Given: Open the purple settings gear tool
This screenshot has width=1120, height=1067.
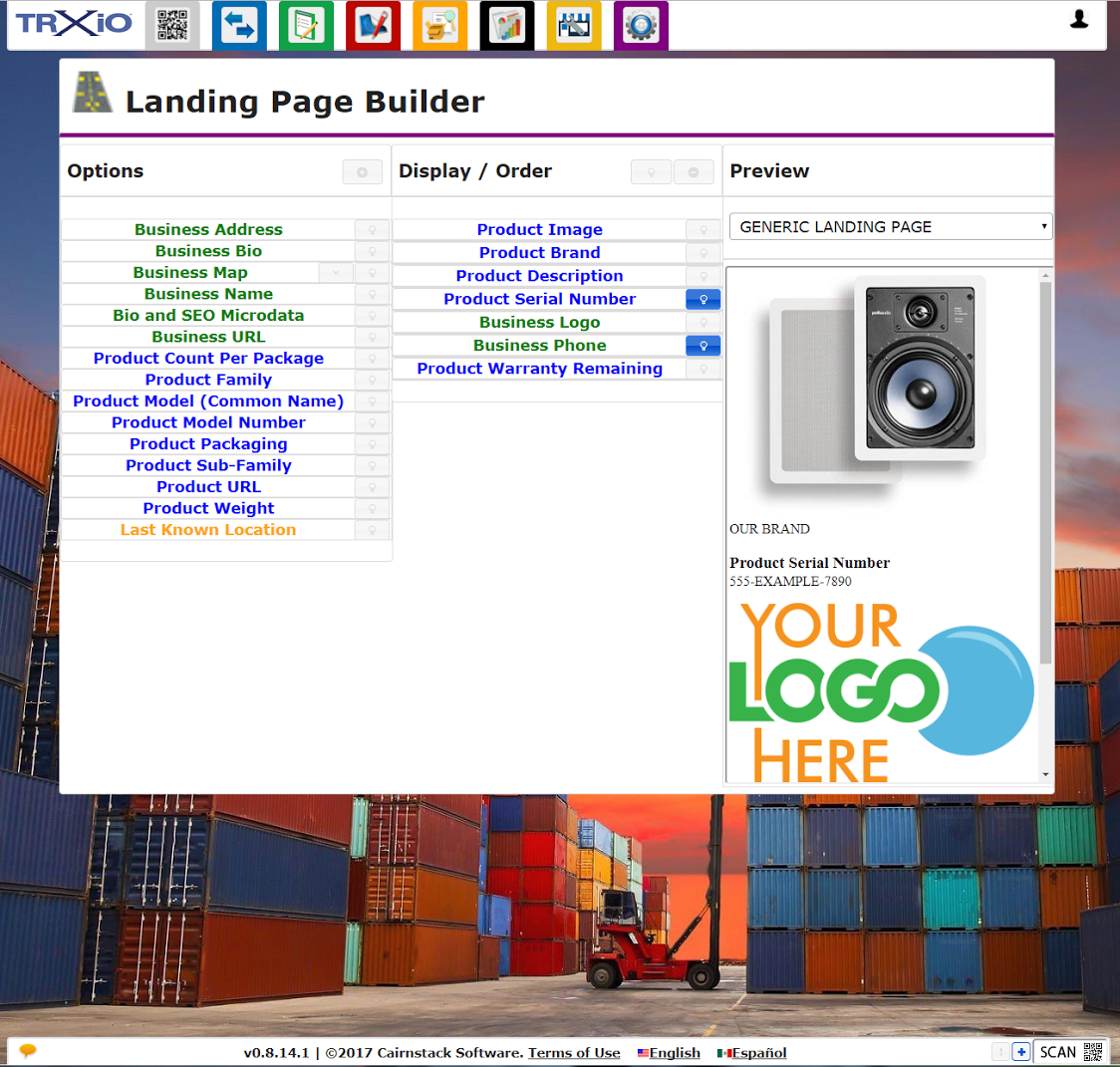Looking at the screenshot, I should coord(641,25).
